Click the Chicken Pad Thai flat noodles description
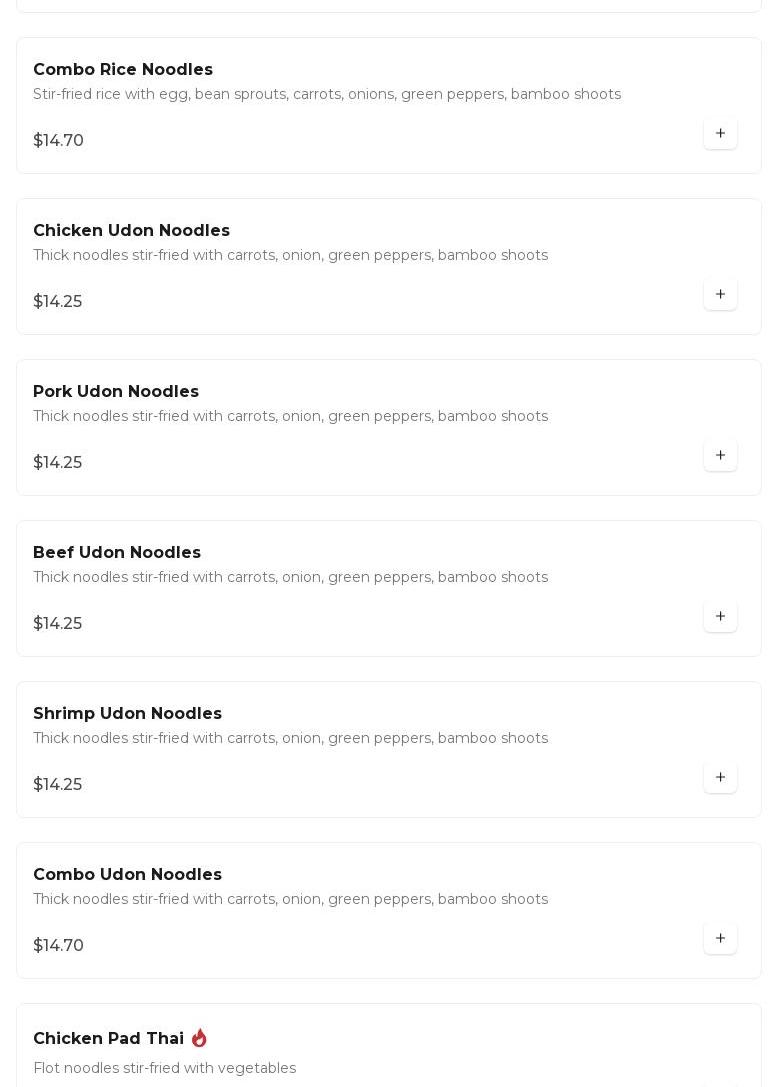Screen dimensions: 778x1087 click(x=164, y=1068)
